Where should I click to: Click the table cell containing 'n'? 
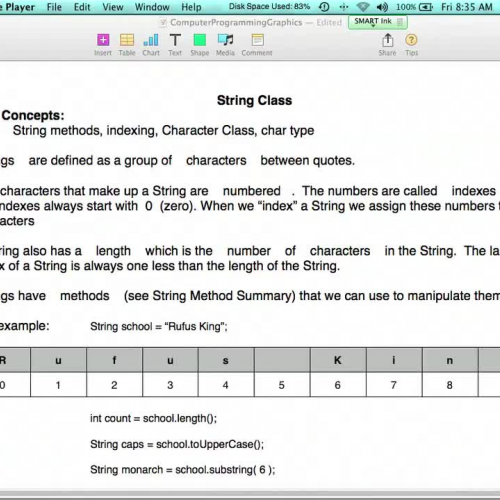pos(450,360)
